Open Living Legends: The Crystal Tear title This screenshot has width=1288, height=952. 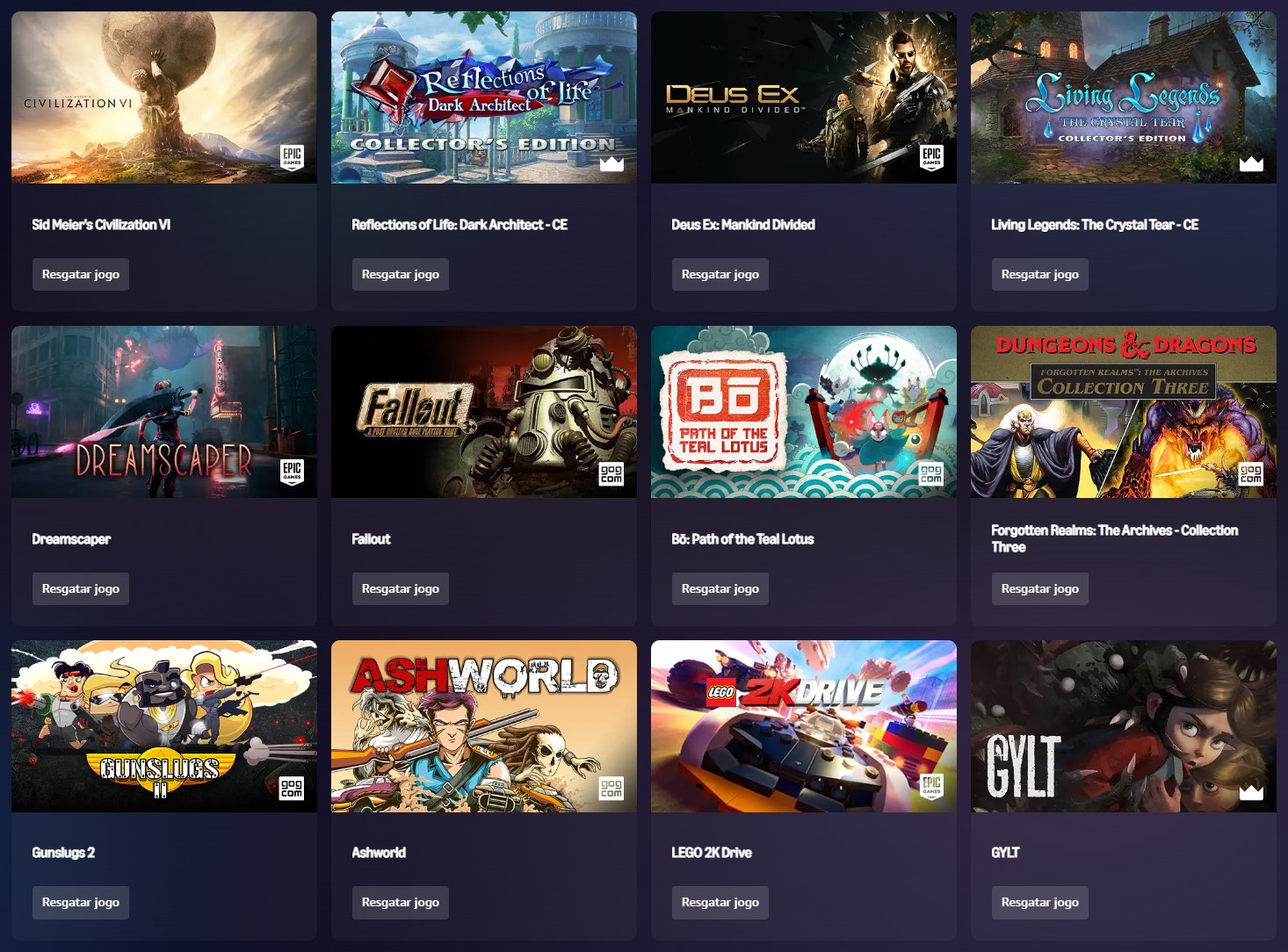(x=1095, y=225)
